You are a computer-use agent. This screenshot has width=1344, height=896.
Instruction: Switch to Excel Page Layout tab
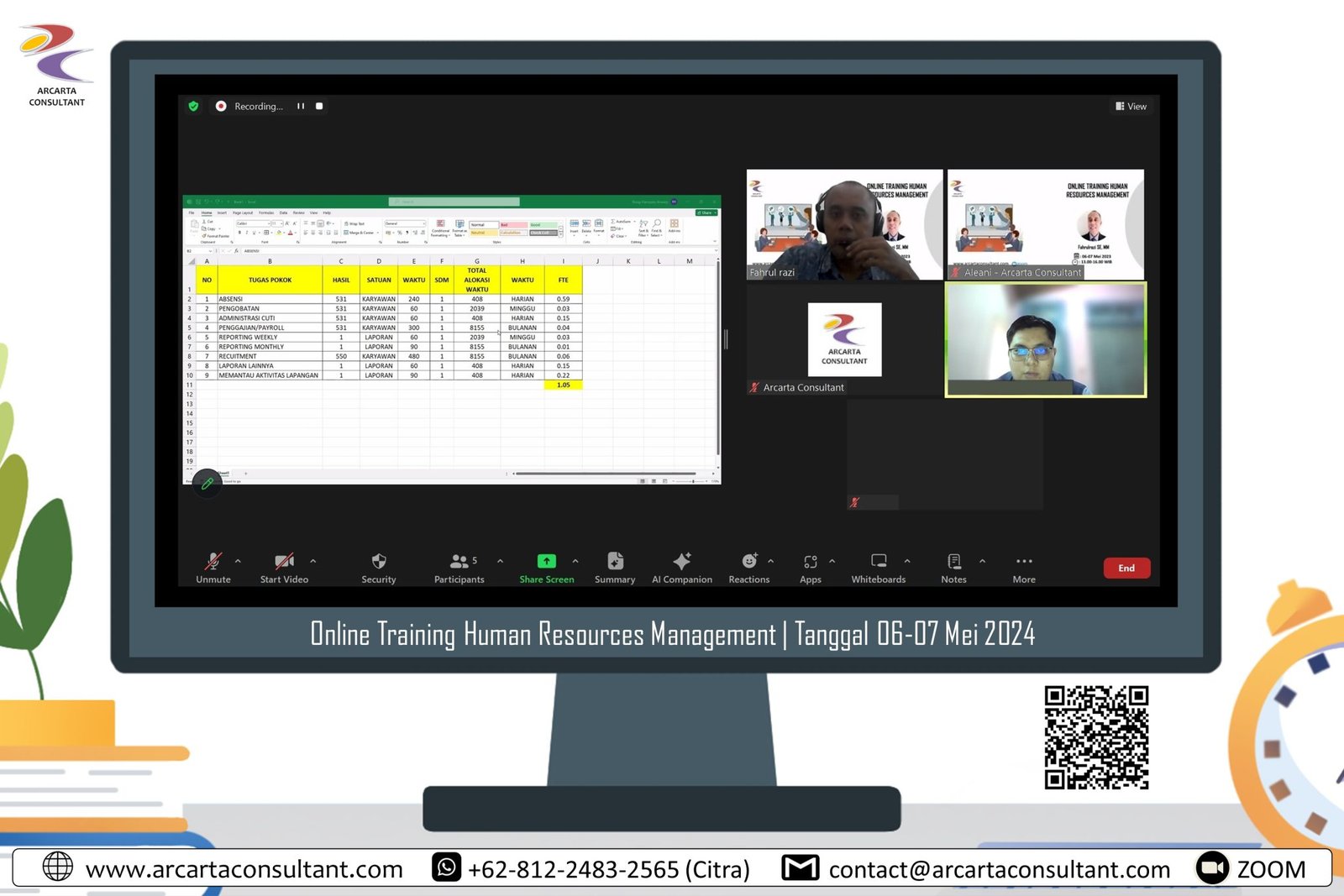tap(243, 212)
